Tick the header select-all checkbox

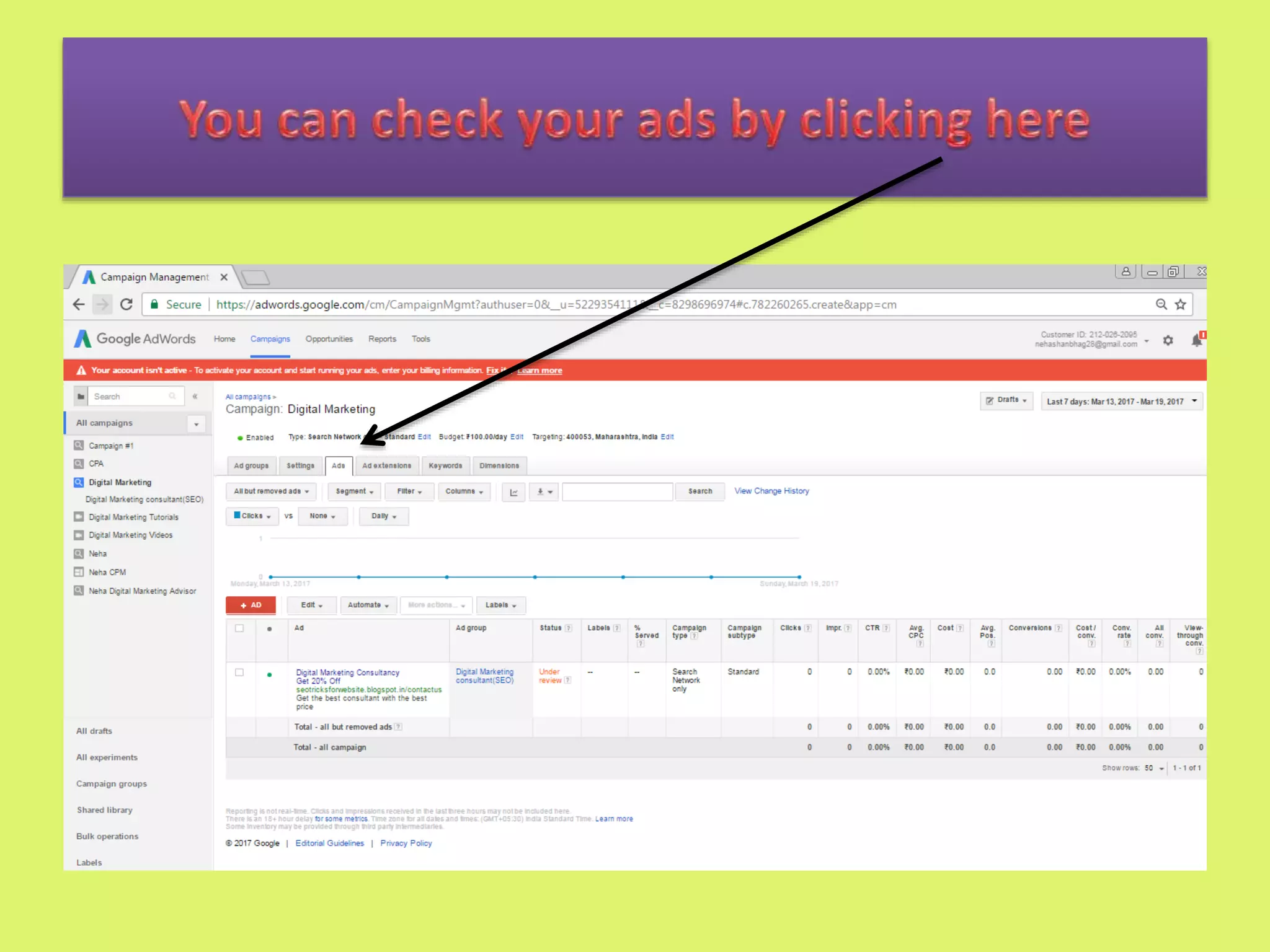tap(239, 628)
